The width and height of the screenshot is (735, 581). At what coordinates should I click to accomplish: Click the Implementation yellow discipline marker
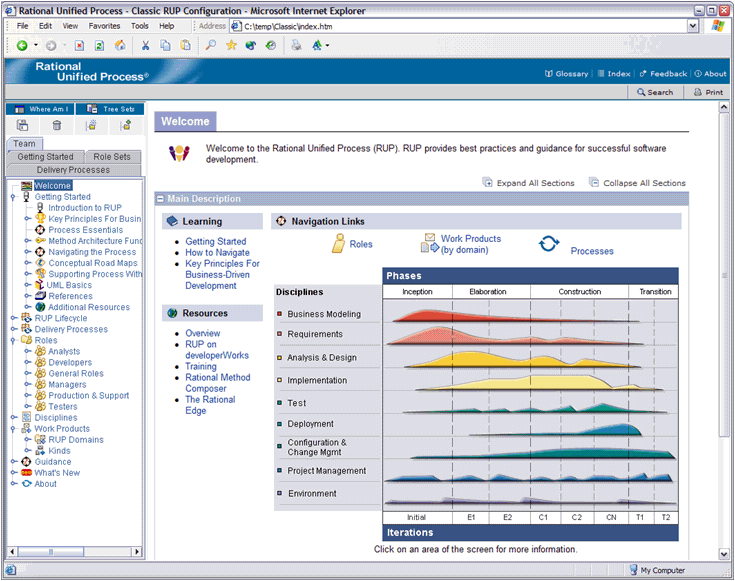click(279, 380)
